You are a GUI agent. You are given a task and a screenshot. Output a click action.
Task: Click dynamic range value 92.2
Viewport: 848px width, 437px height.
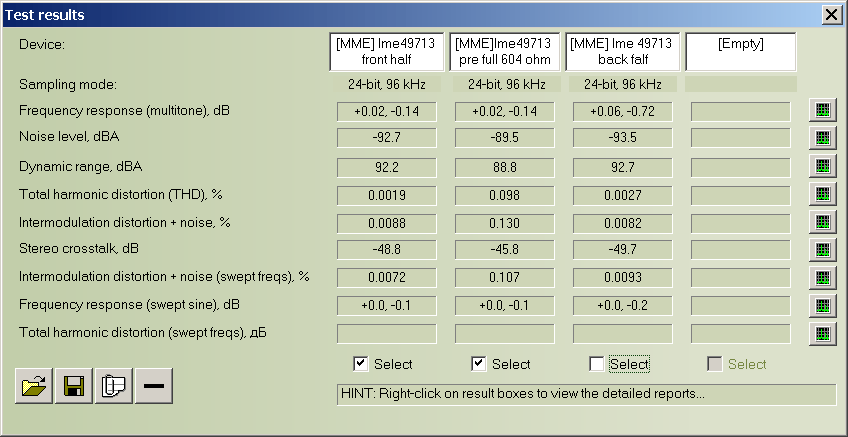[387, 167]
